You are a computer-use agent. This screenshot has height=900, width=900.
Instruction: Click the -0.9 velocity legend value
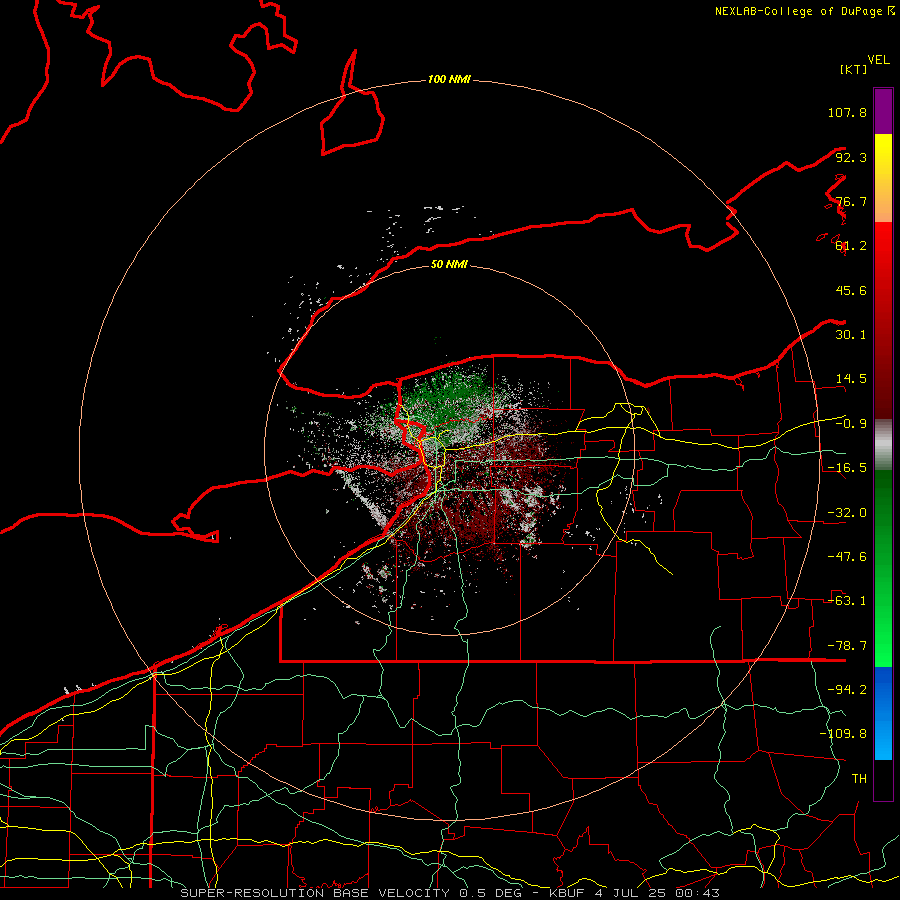(851, 424)
